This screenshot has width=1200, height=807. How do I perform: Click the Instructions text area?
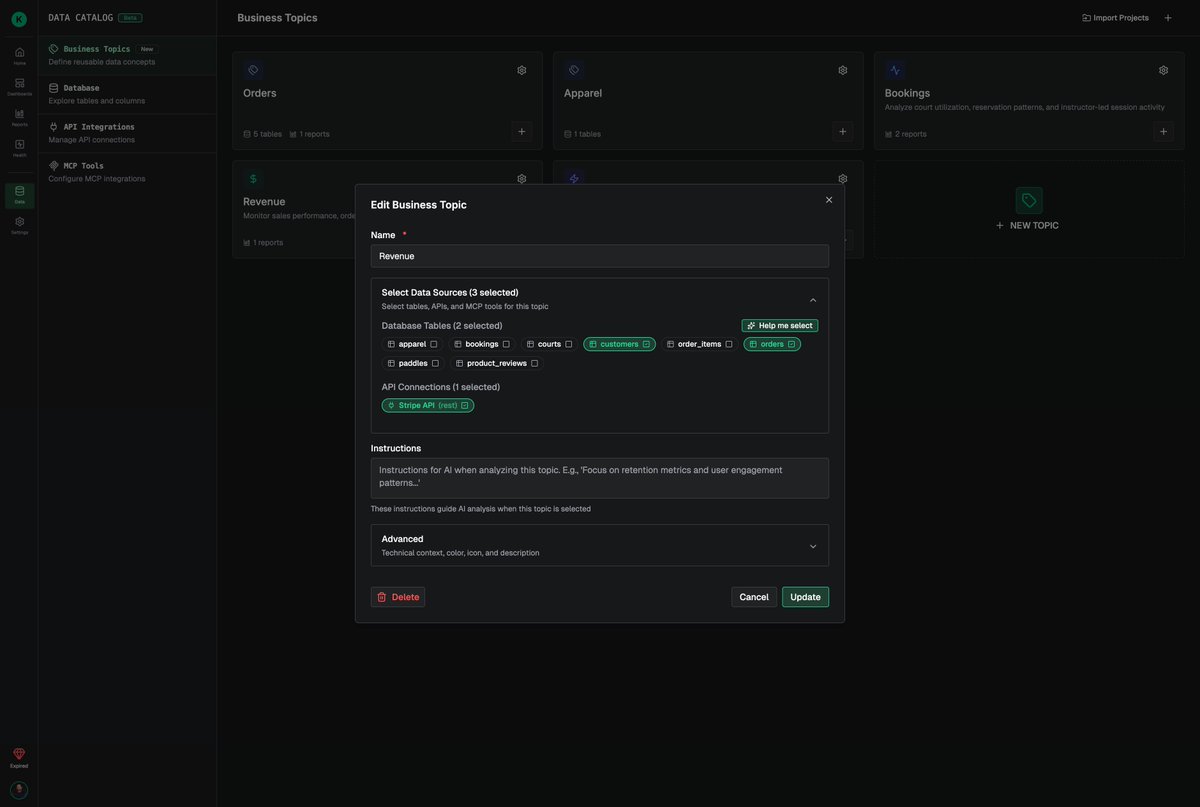tap(600, 478)
